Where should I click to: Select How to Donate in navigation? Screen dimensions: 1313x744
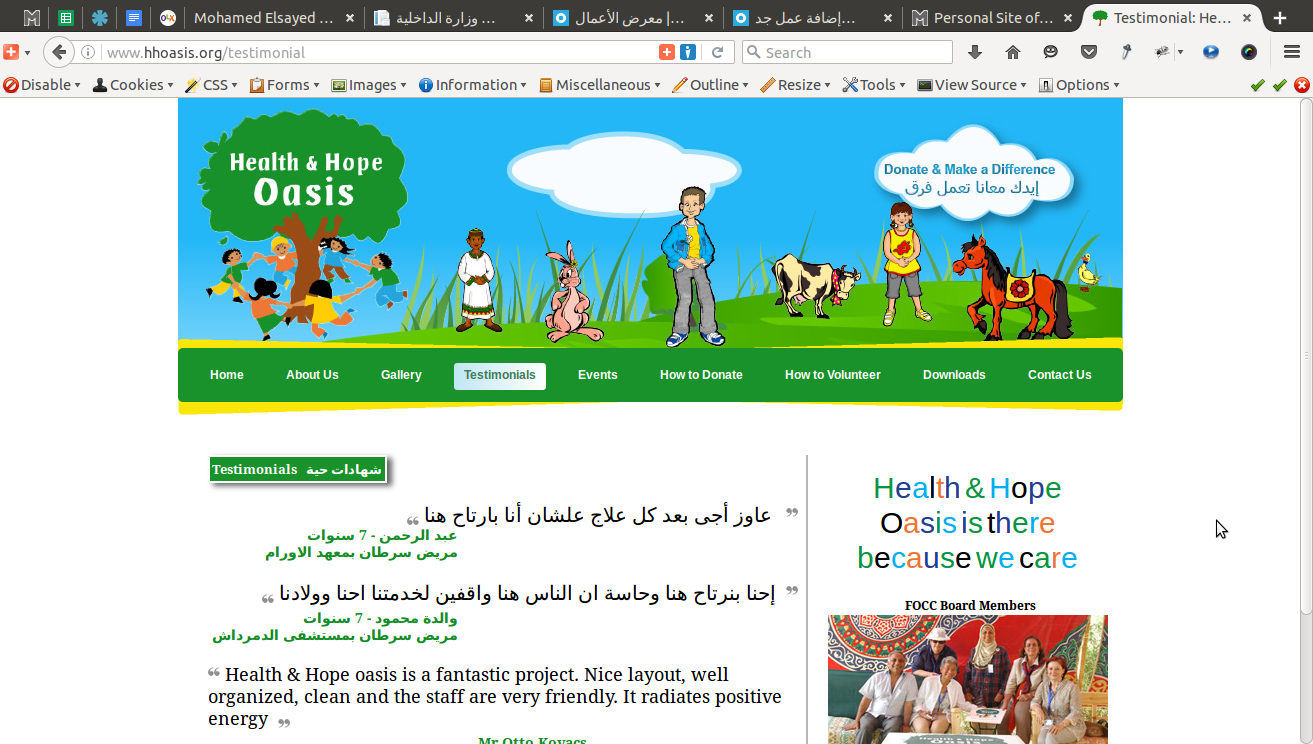[701, 375]
